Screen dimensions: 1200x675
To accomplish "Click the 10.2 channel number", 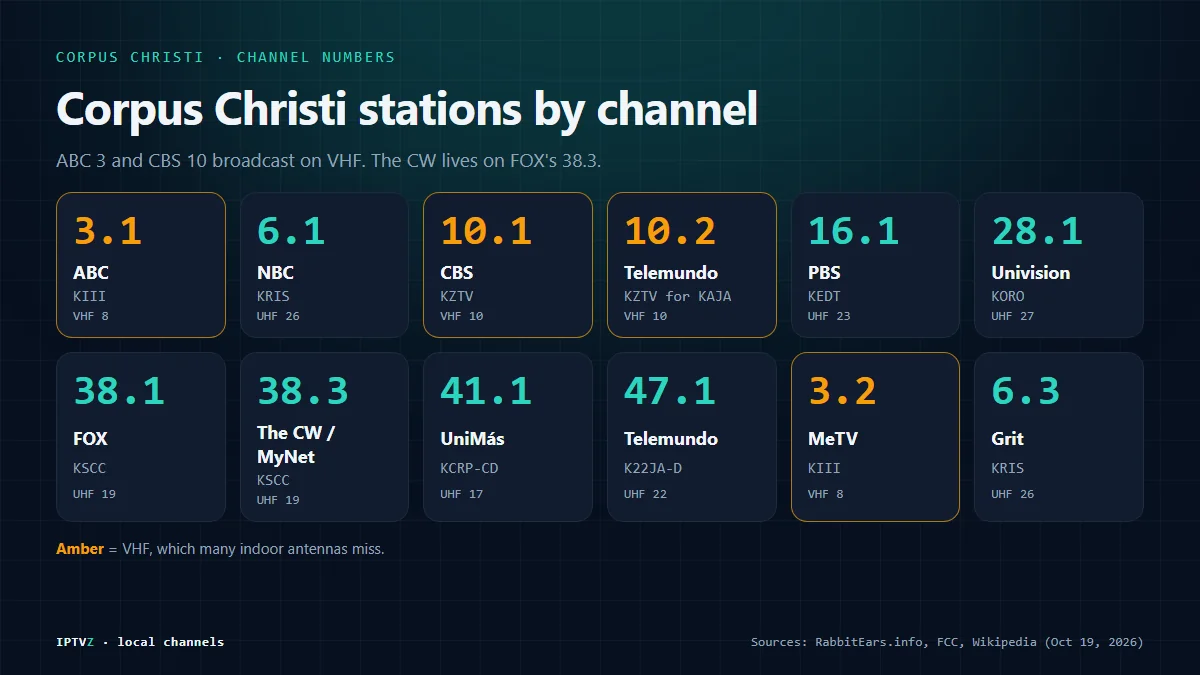I will tap(670, 231).
